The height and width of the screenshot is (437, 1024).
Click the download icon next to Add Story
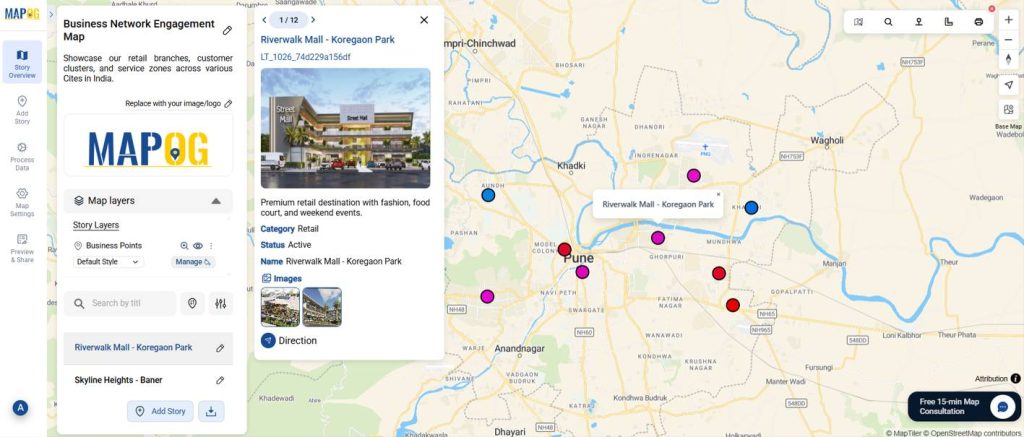point(211,412)
